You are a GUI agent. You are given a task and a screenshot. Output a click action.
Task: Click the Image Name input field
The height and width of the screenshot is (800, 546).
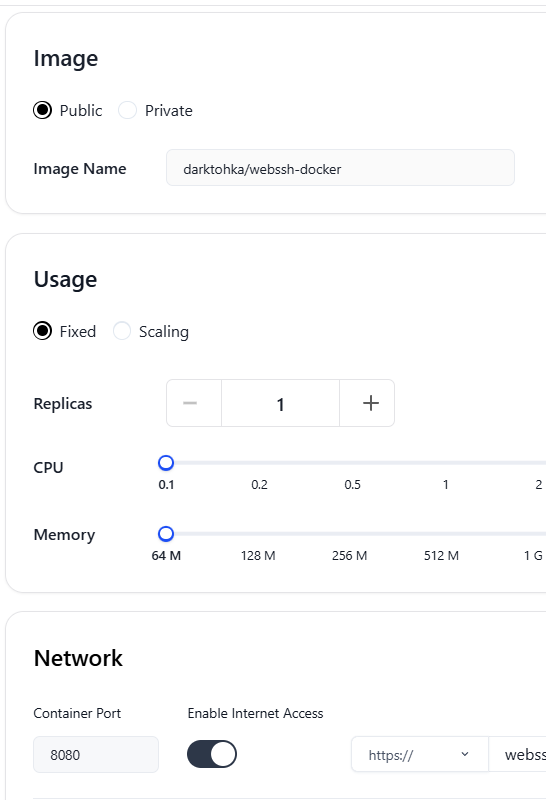[x=340, y=168]
